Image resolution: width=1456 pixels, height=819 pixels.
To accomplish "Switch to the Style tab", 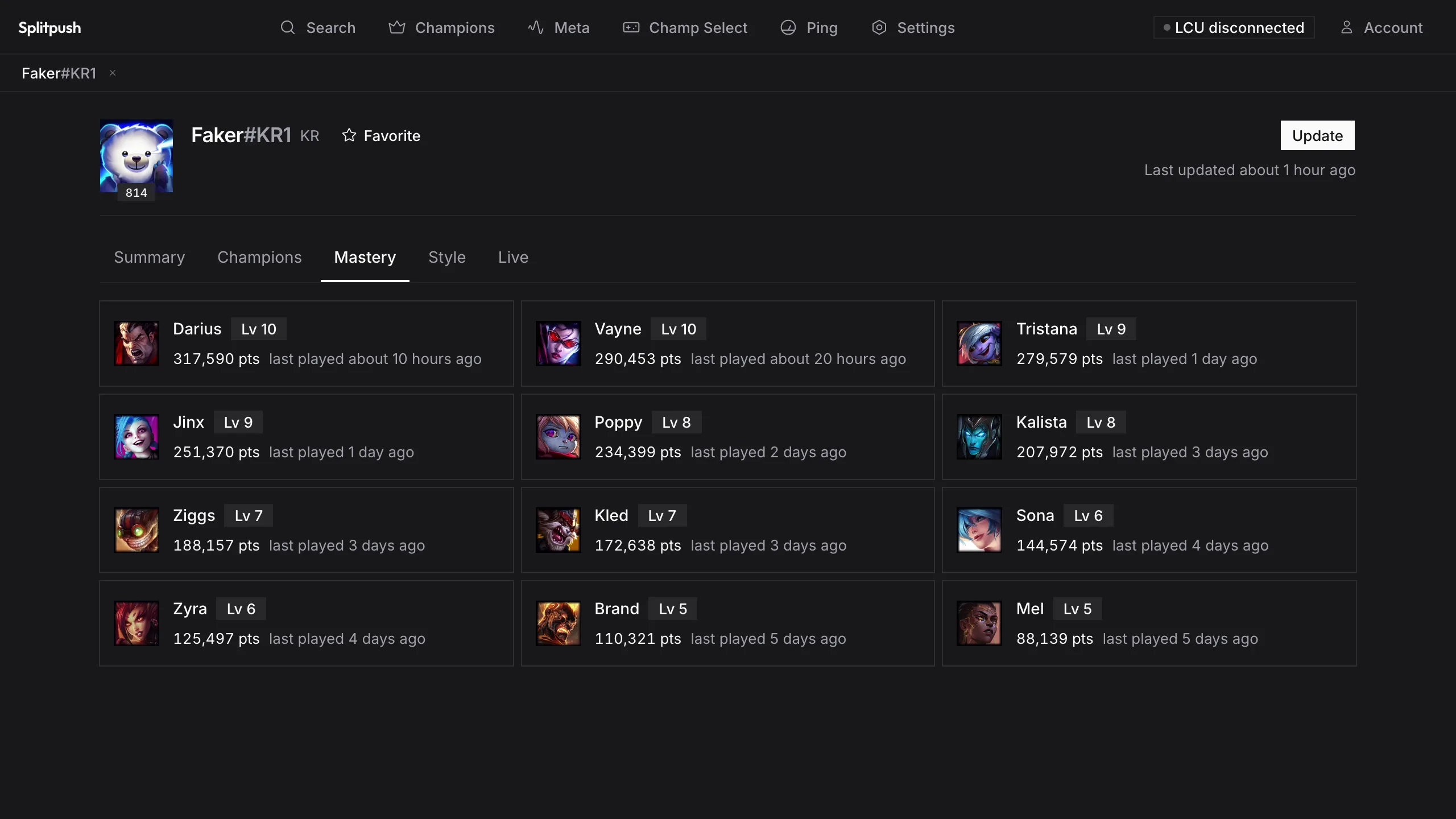I will pyautogui.click(x=447, y=257).
